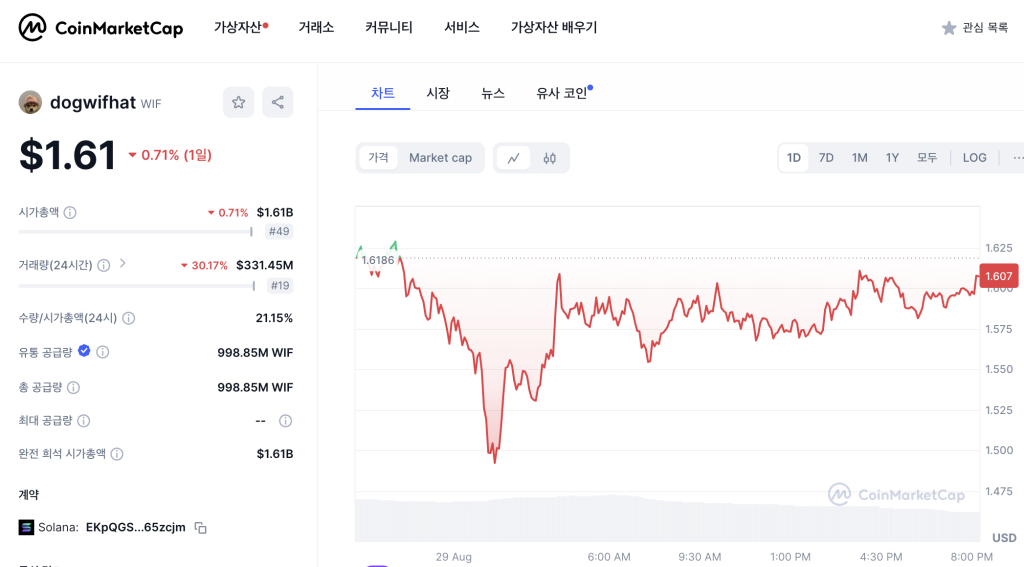Open the 차트 tab

click(x=383, y=93)
